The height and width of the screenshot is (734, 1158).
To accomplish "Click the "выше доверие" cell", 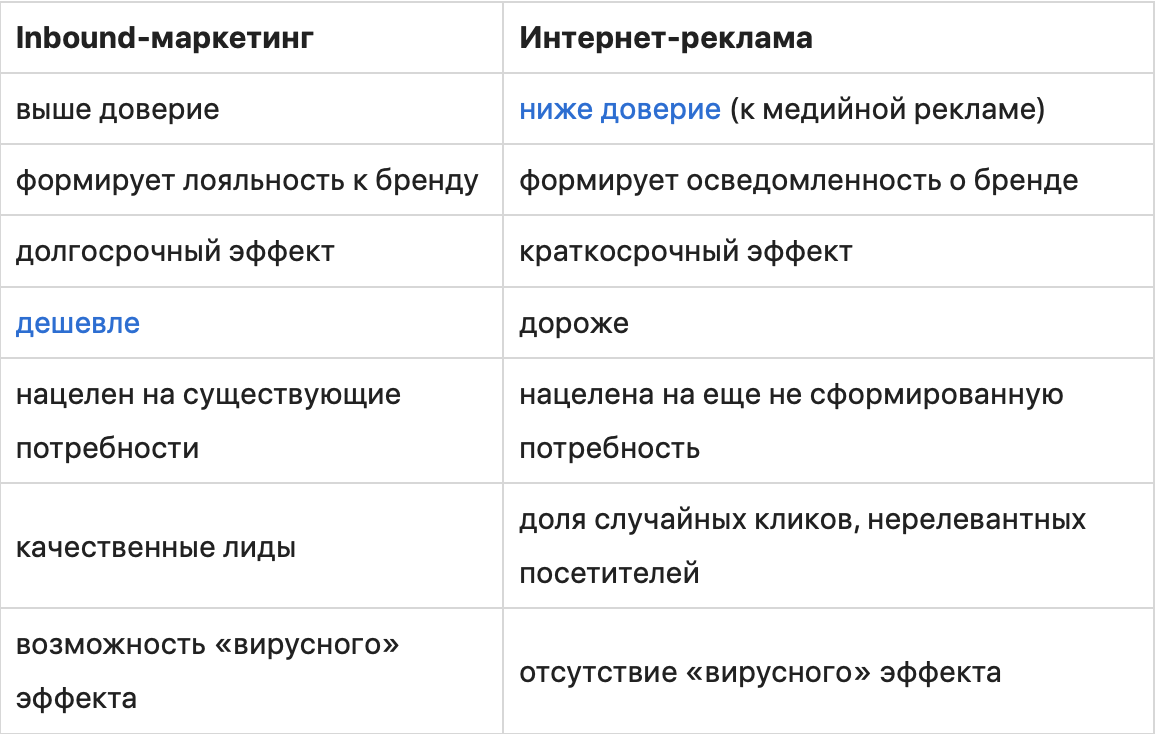I will click(x=117, y=109).
